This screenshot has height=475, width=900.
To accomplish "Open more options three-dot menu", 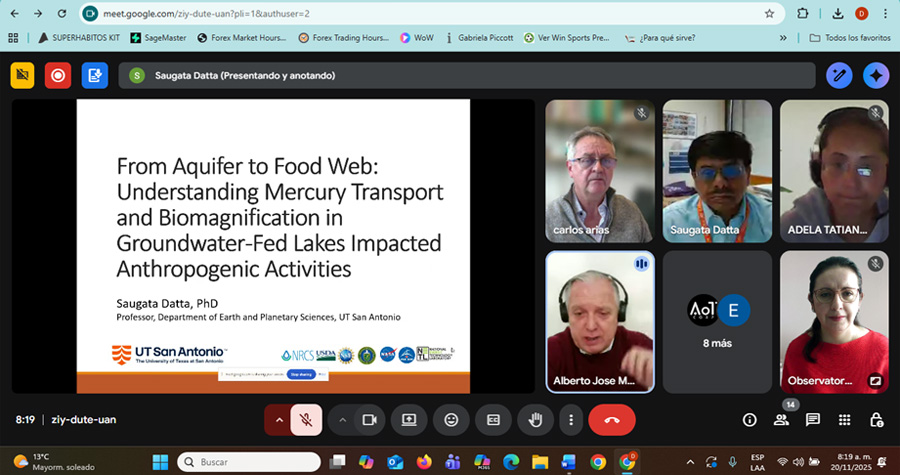I will coord(571,420).
